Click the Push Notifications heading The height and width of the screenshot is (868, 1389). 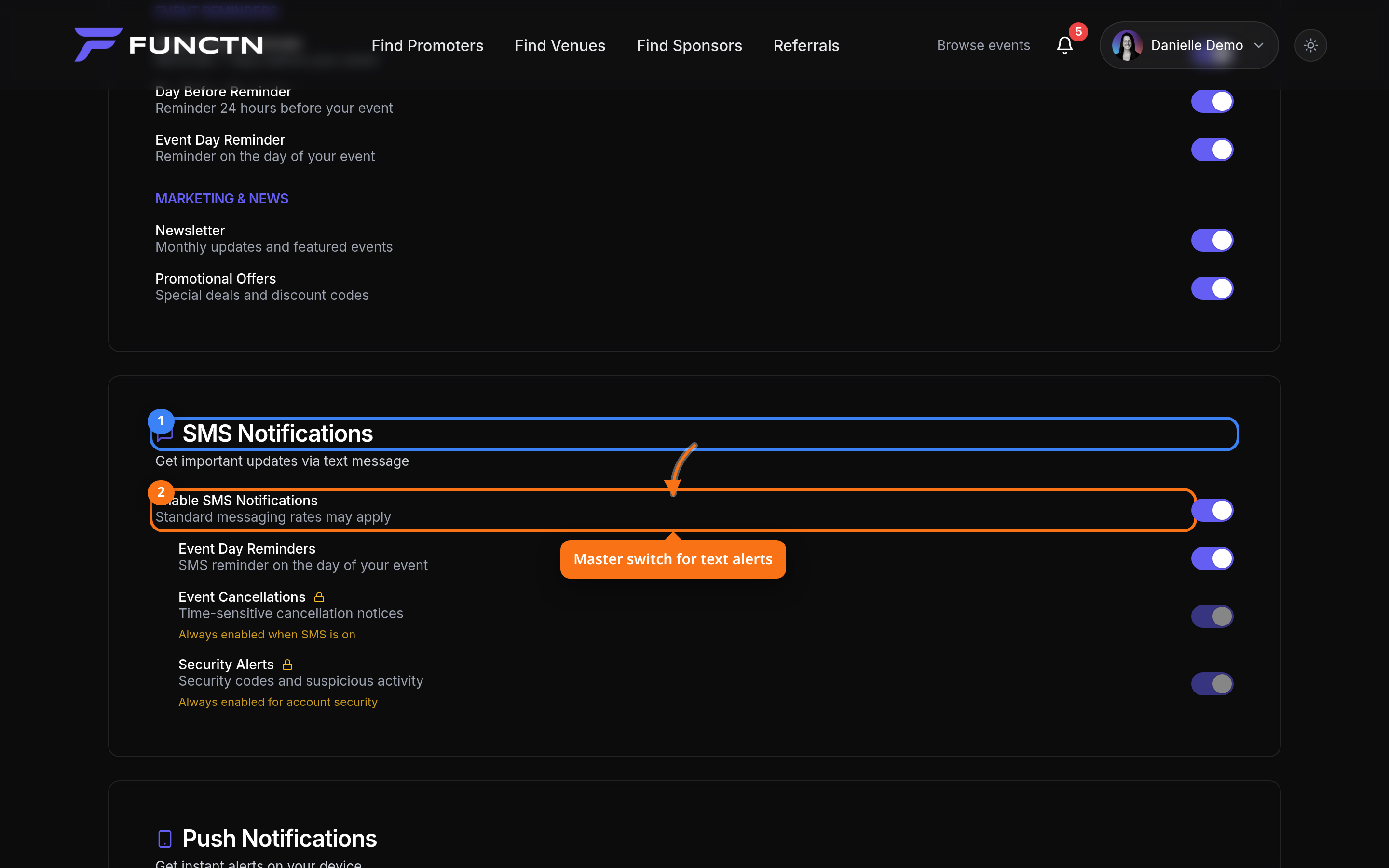point(280,839)
